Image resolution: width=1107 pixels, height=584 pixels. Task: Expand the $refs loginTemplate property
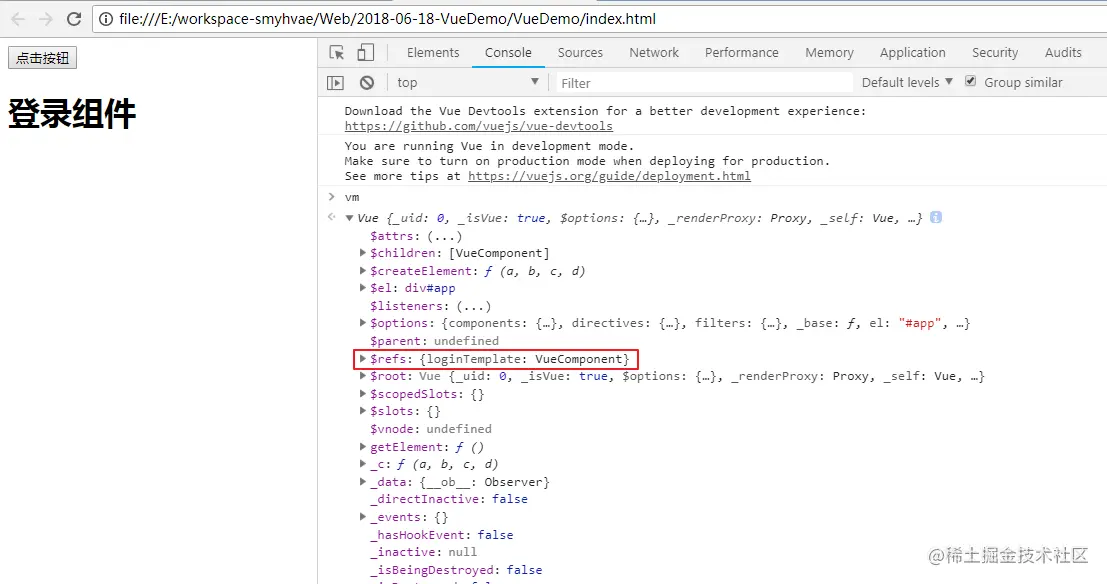coord(363,359)
